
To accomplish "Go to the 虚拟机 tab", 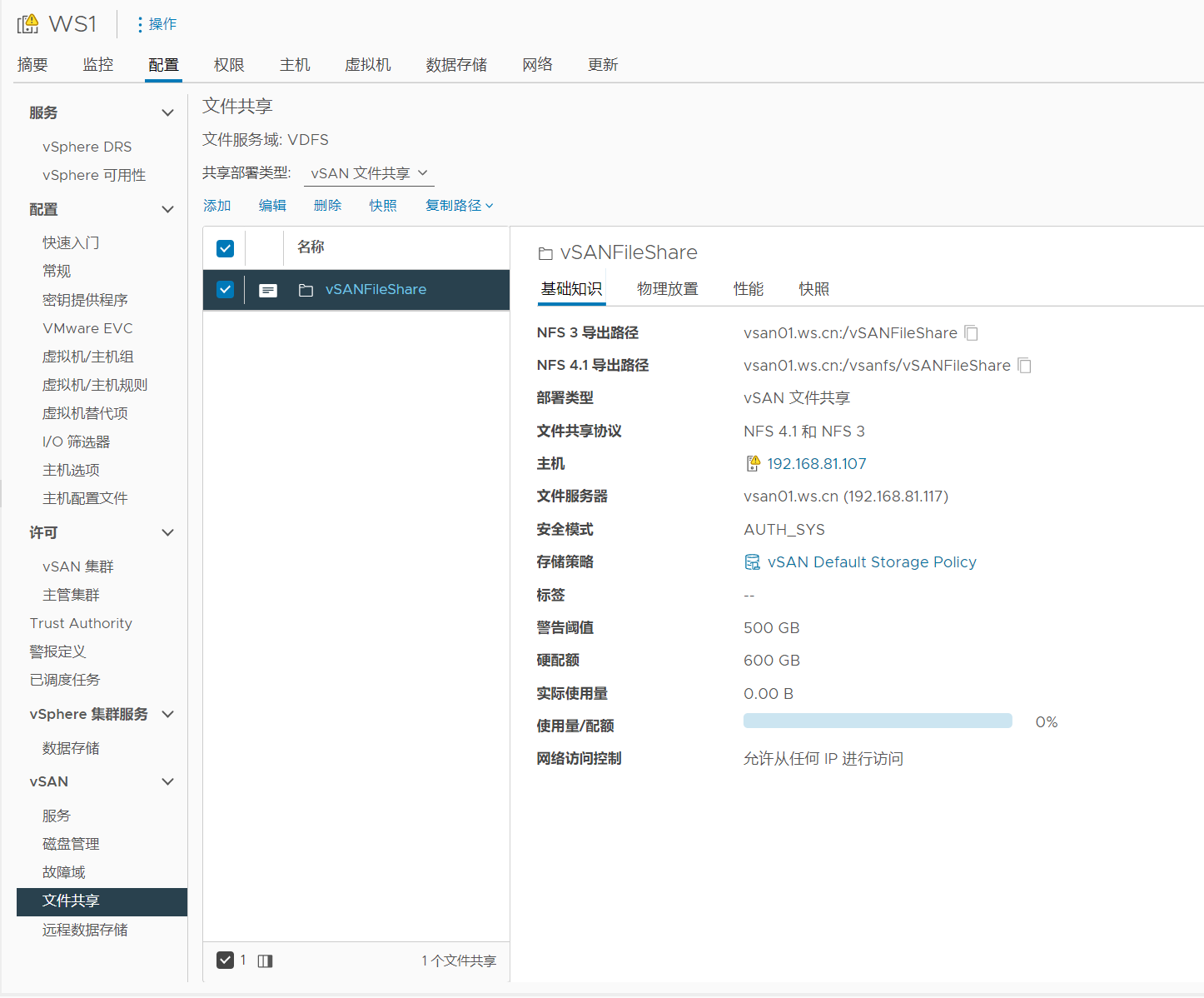I will pyautogui.click(x=368, y=65).
